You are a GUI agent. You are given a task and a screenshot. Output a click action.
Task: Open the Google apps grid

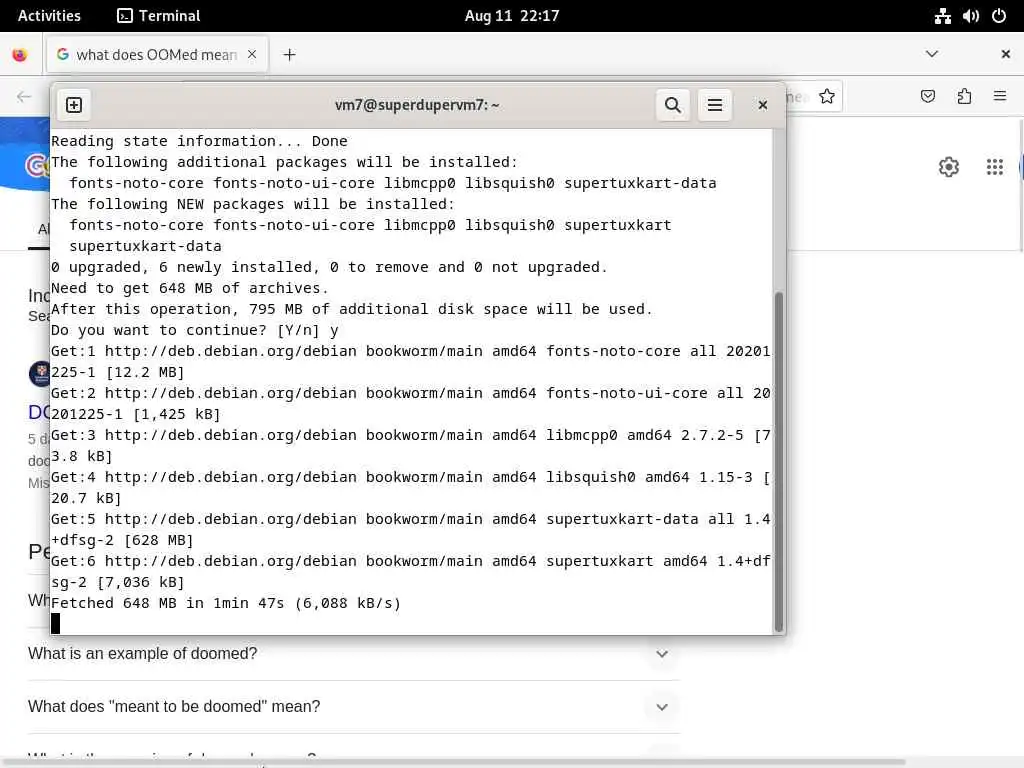995,167
